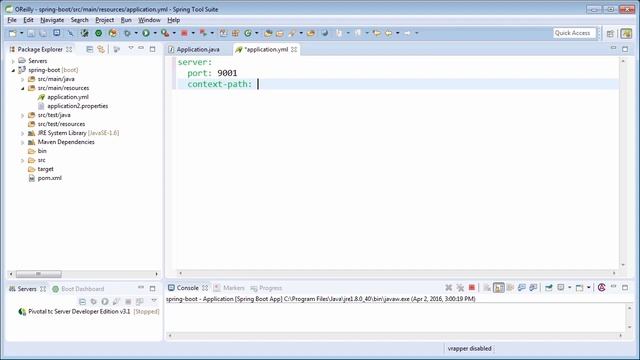Switch to the Progress tab
This screenshot has height=360, width=640.
tap(266, 288)
